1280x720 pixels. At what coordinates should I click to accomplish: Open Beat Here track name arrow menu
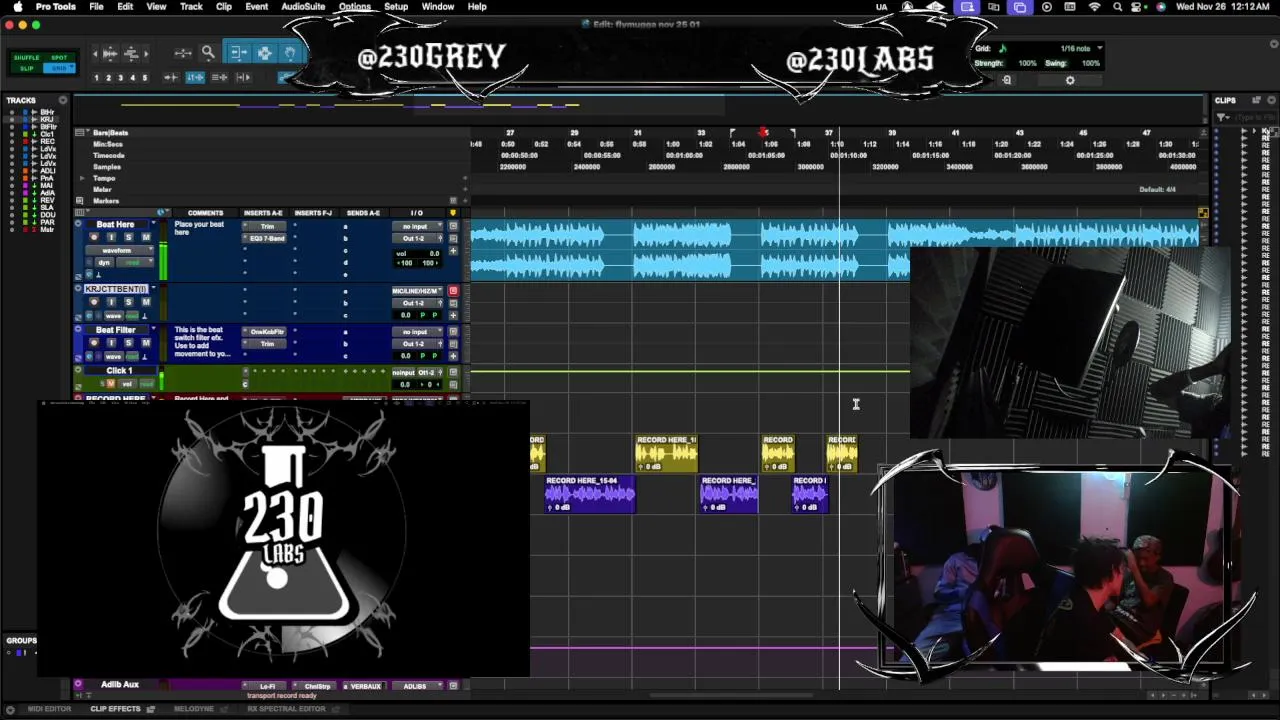[153, 224]
